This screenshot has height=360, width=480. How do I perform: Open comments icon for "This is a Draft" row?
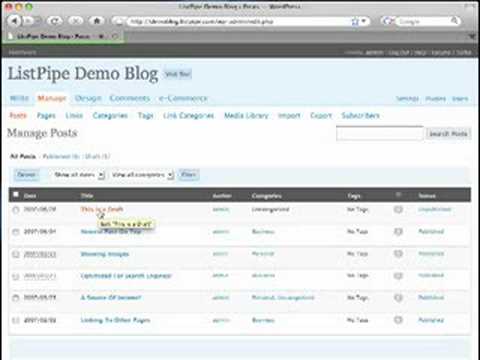click(398, 209)
